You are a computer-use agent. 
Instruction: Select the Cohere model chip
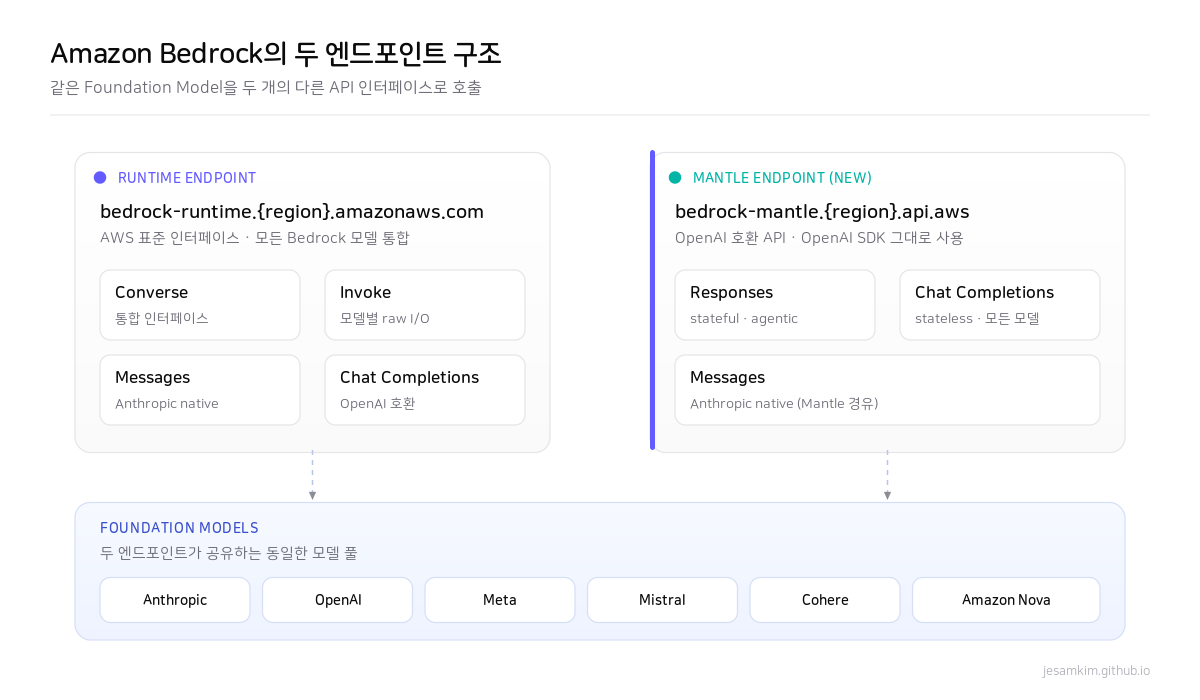coord(825,600)
